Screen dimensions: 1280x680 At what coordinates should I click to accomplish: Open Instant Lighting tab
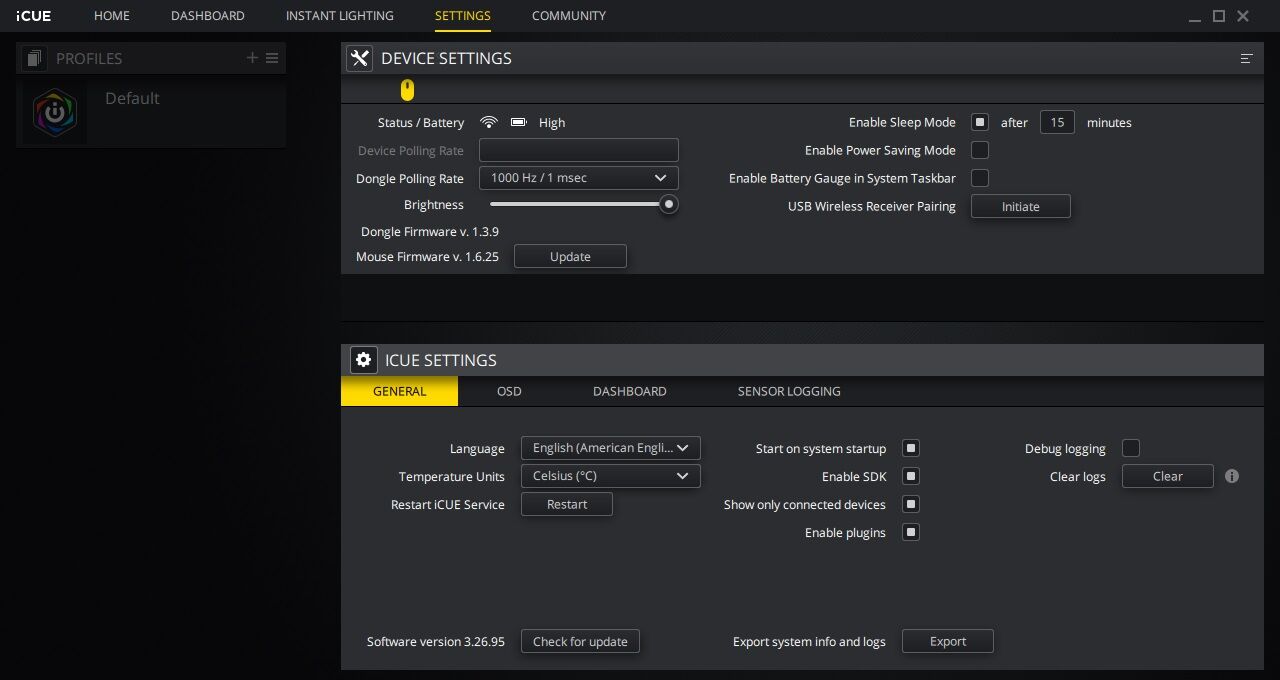point(340,16)
